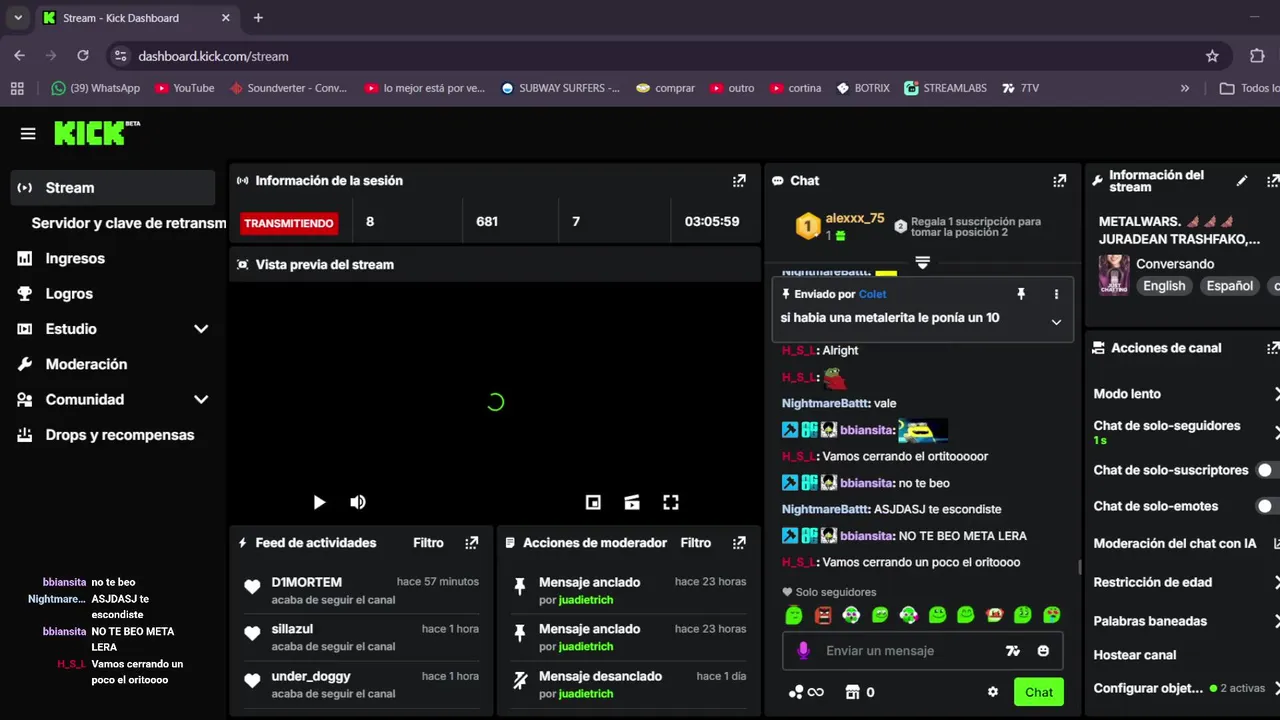The image size is (1280, 720).
Task: Click the pin icon on the pinned message
Action: [x=1021, y=294]
